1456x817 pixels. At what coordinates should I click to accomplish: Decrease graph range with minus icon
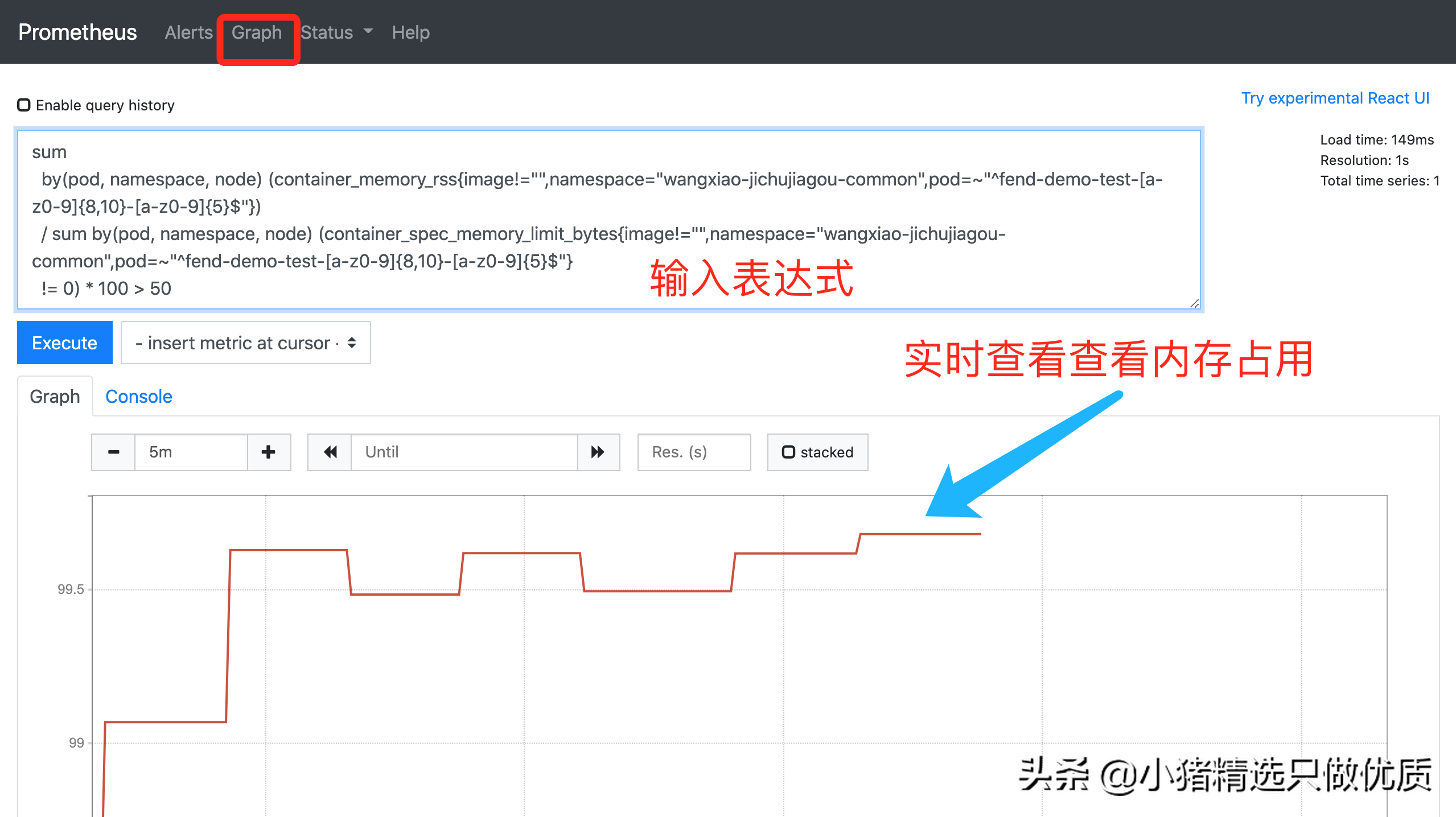(x=113, y=452)
